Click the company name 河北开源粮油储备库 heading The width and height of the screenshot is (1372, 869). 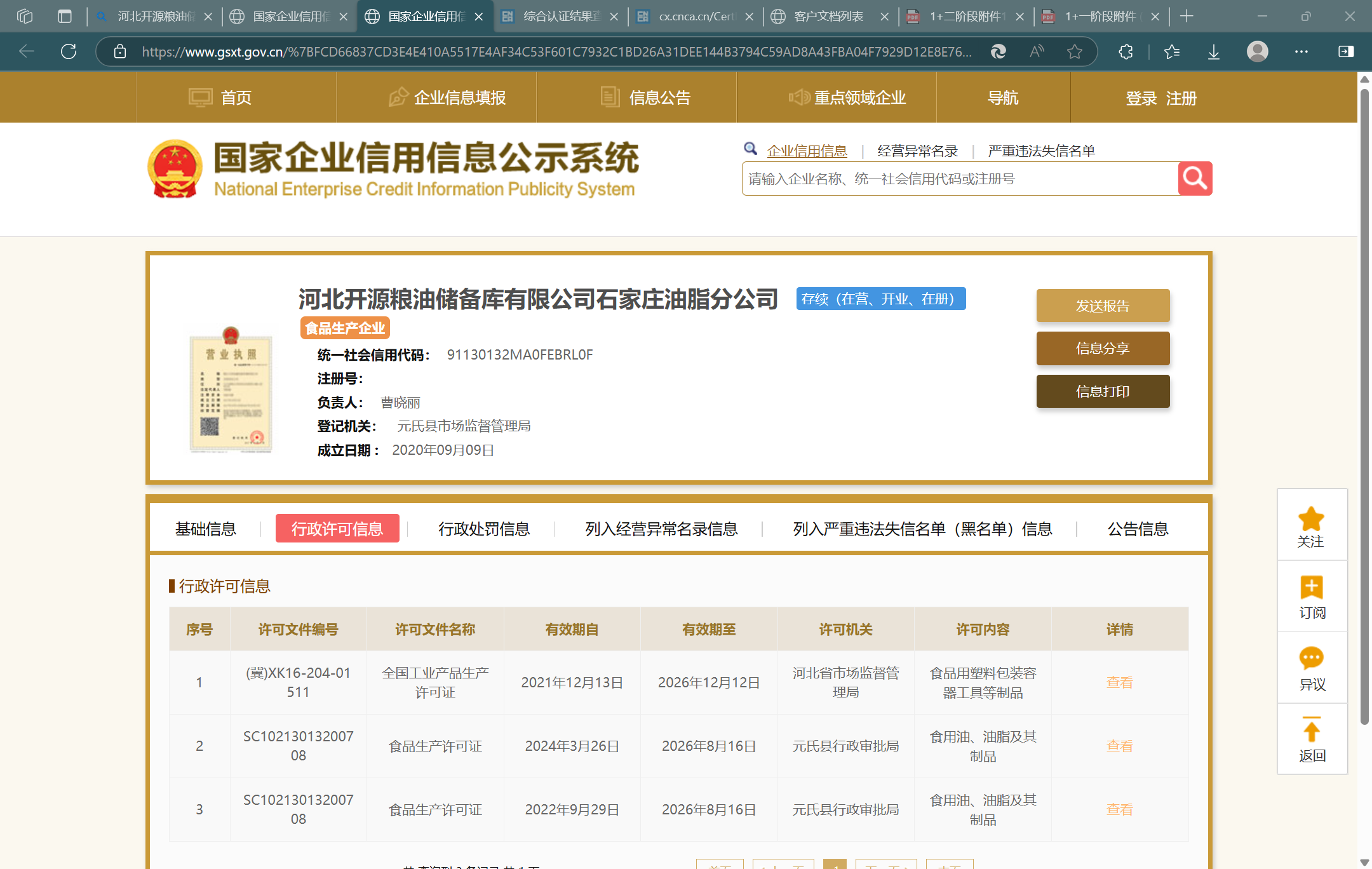(538, 299)
